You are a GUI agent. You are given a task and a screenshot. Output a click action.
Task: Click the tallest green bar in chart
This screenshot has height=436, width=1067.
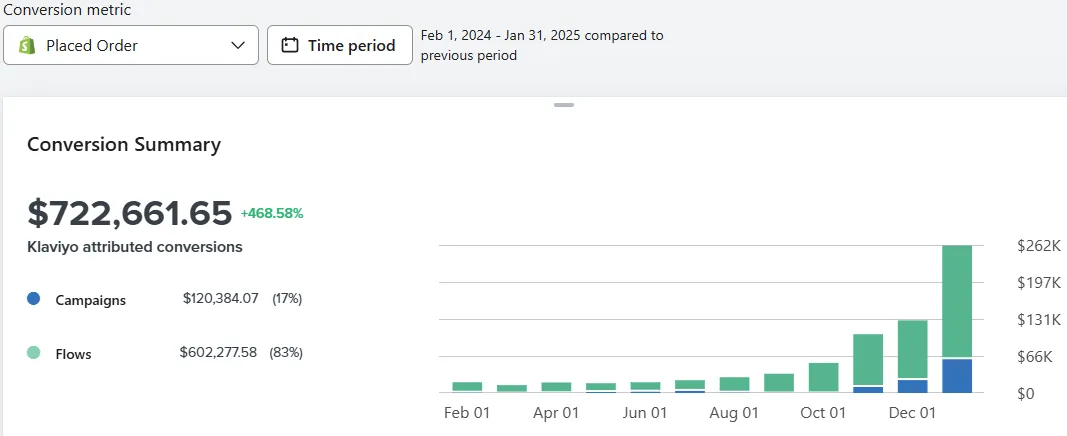[957, 300]
